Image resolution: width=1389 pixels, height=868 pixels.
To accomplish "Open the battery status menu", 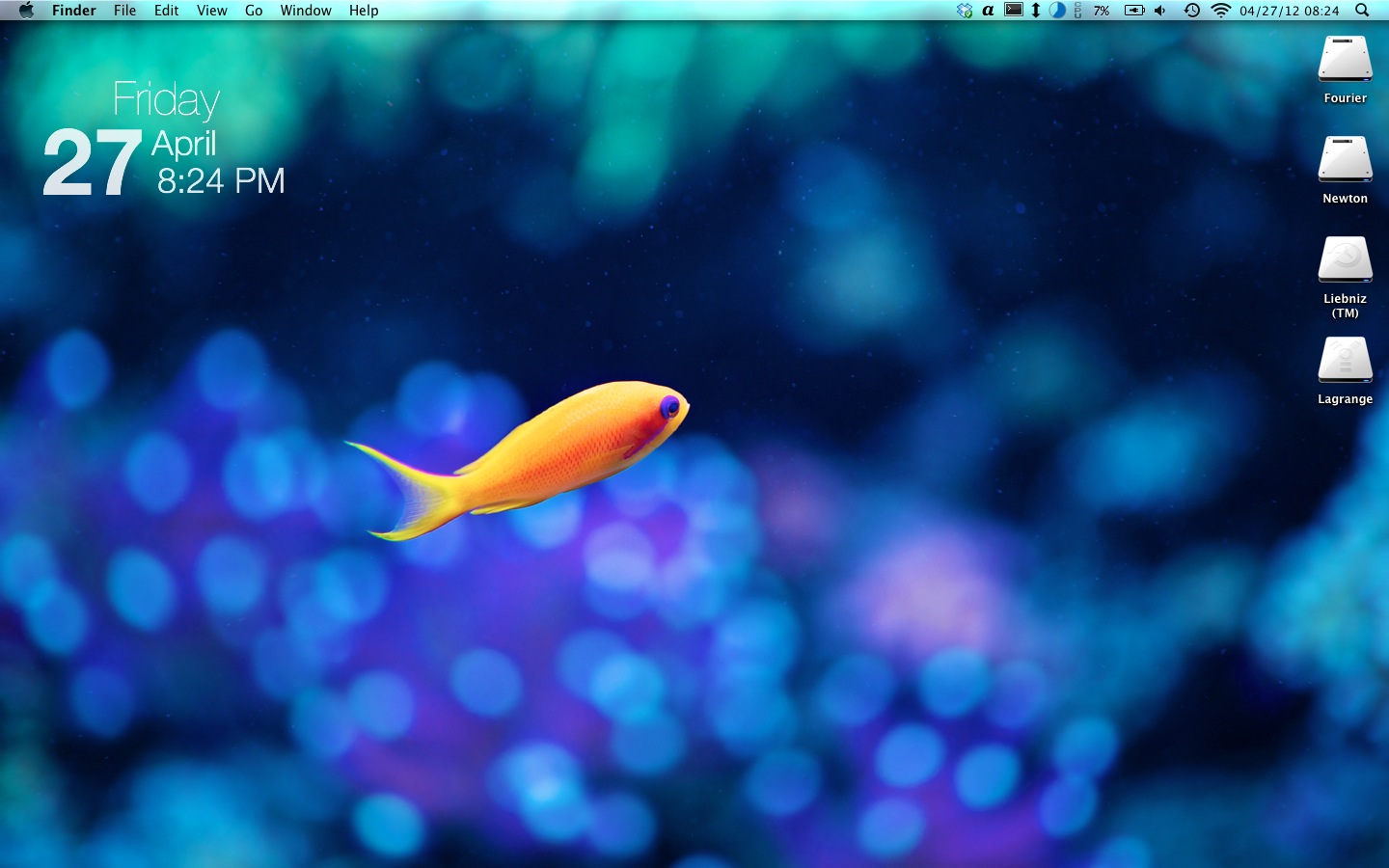I will (x=1135, y=11).
